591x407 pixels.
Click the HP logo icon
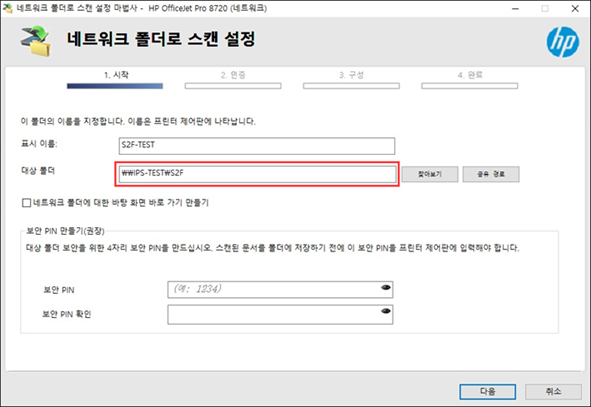coord(563,42)
